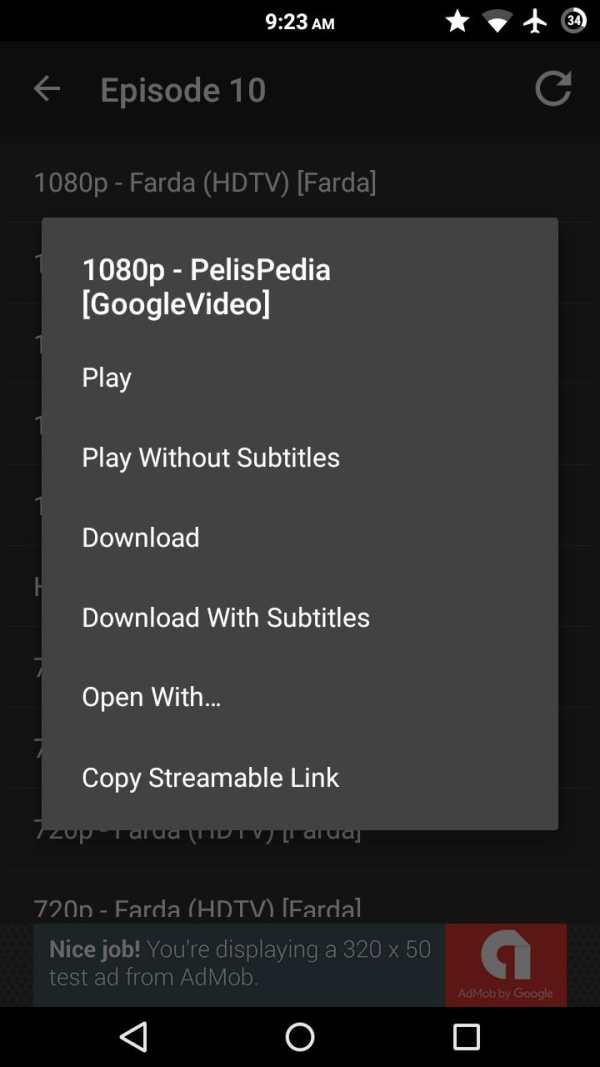The image size is (600, 1067).
Task: Tap the battery level 34 indicator
Action: point(574,21)
